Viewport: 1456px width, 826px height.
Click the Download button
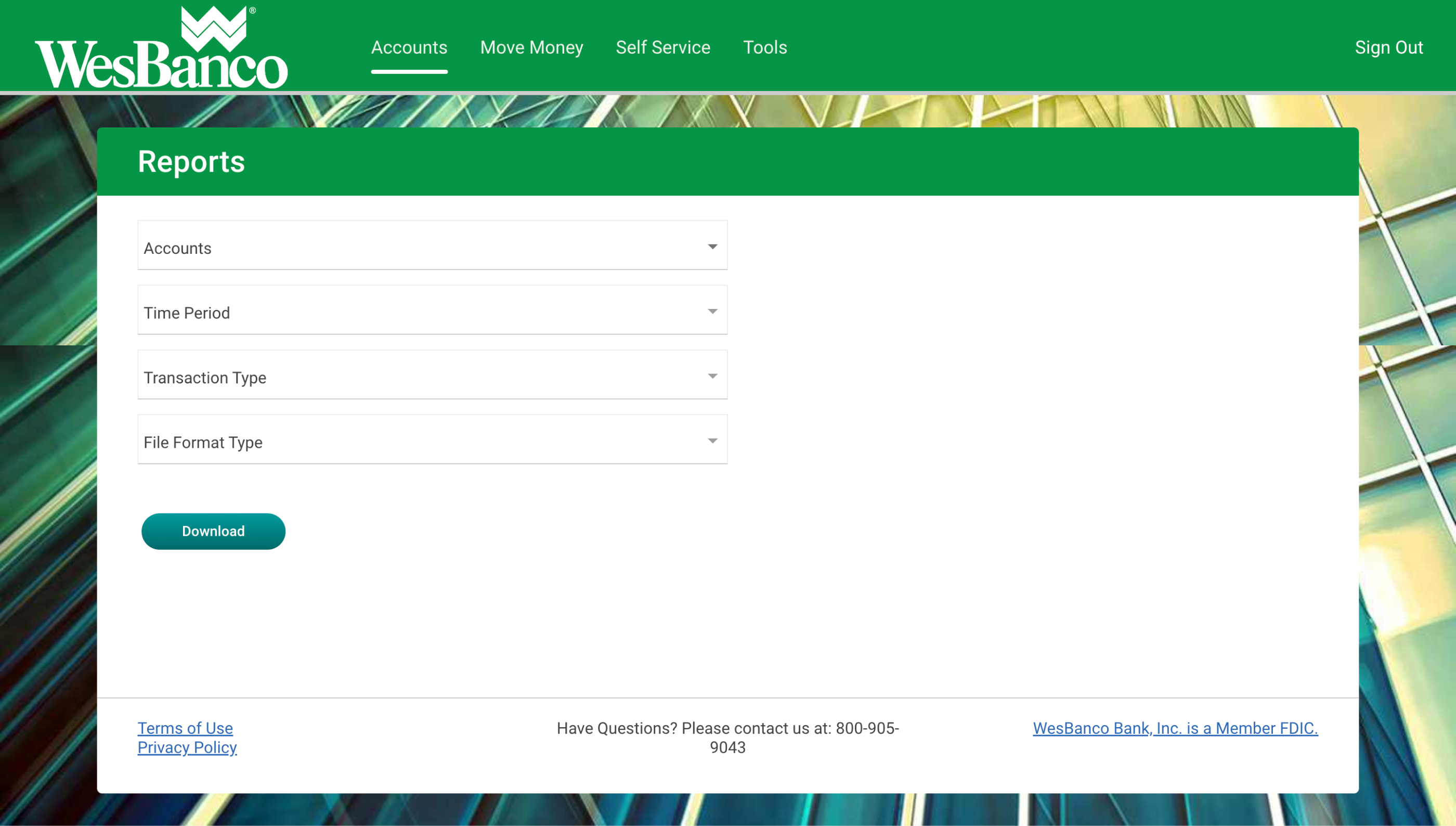point(213,531)
